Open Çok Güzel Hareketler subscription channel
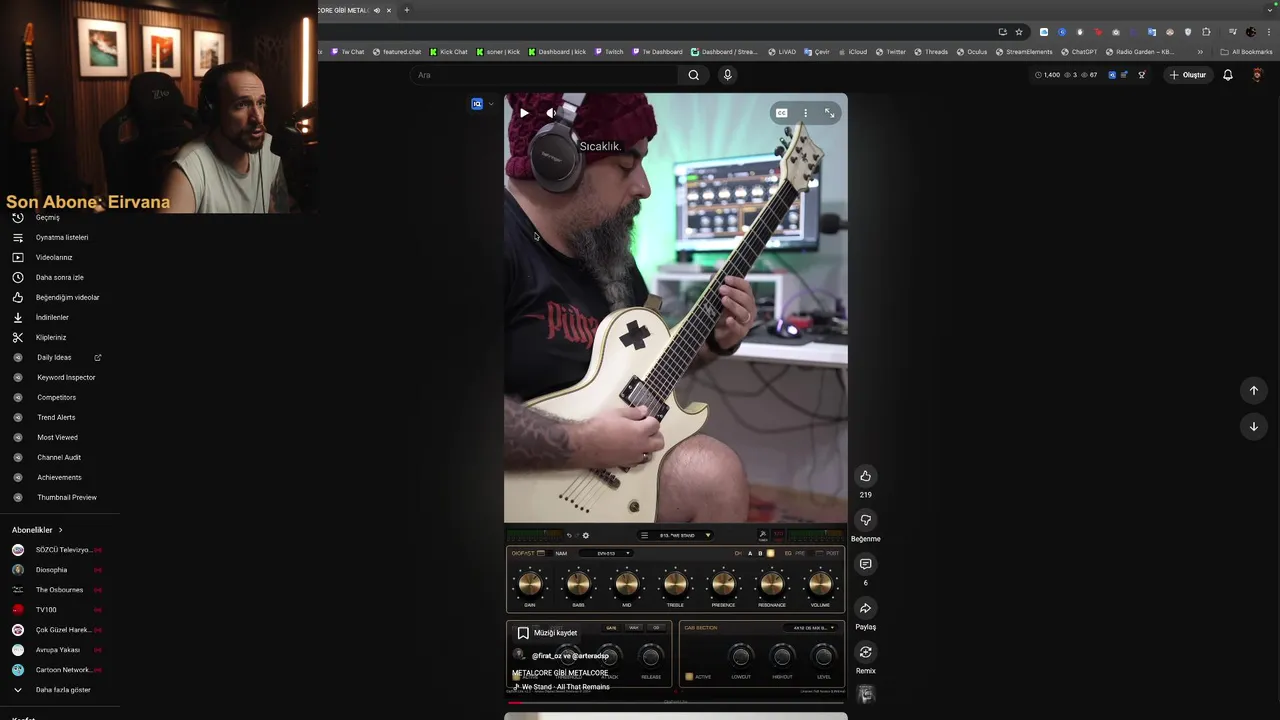1280x720 pixels. (60, 630)
